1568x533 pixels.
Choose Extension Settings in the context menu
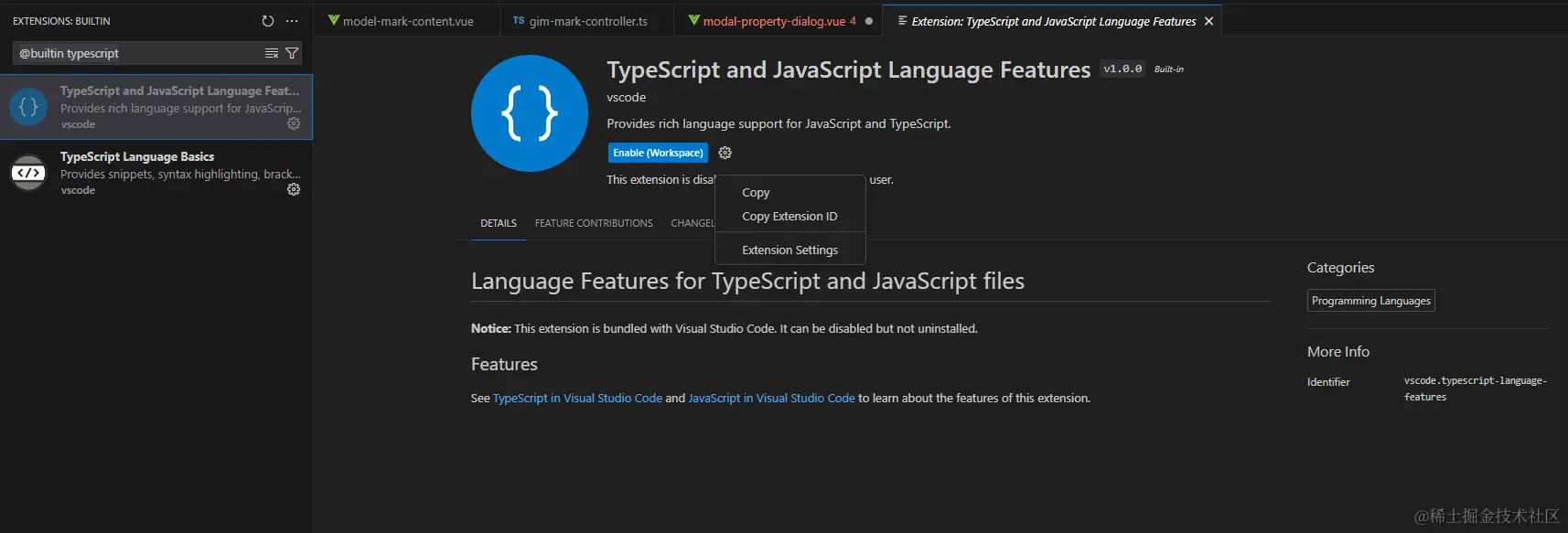[789, 251]
